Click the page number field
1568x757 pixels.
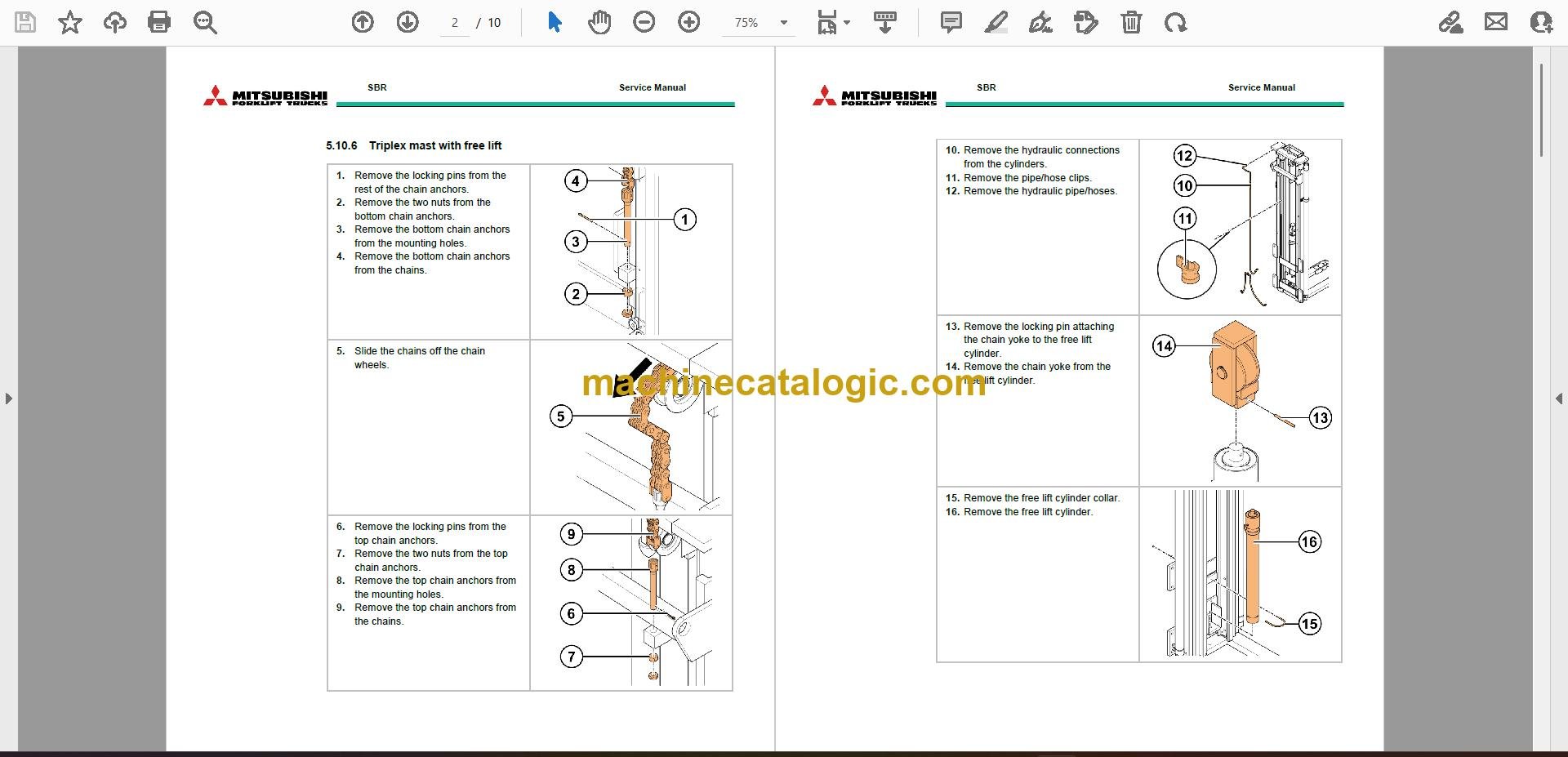coord(455,23)
